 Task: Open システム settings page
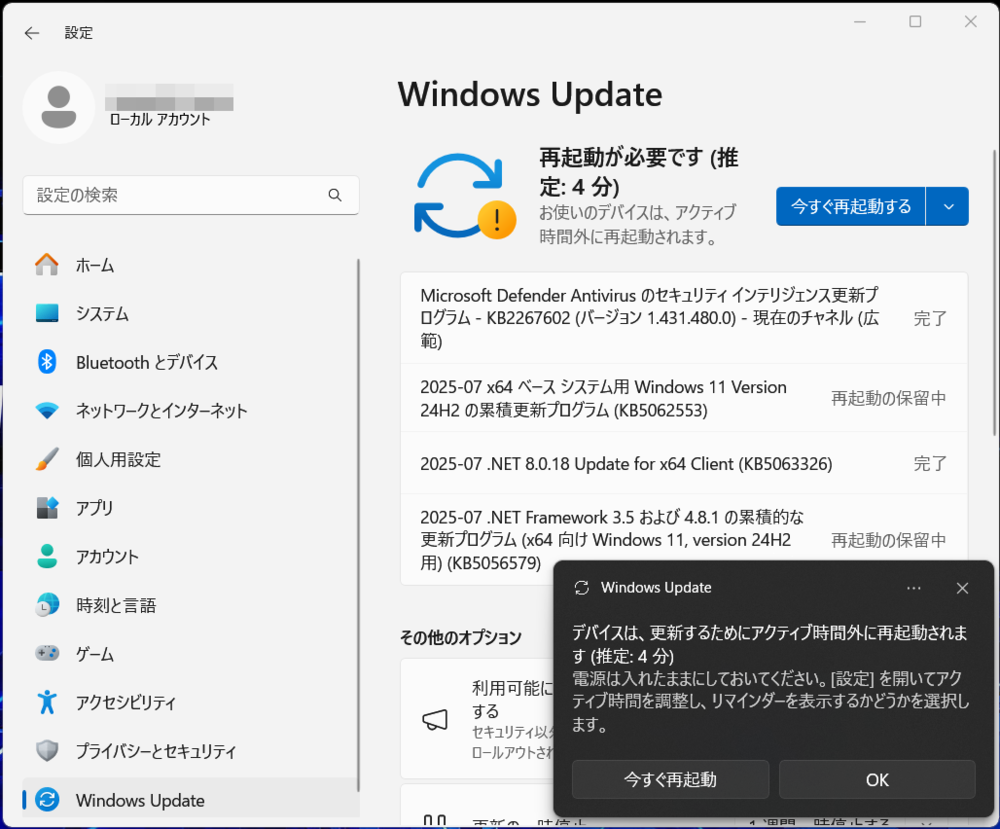(x=190, y=313)
